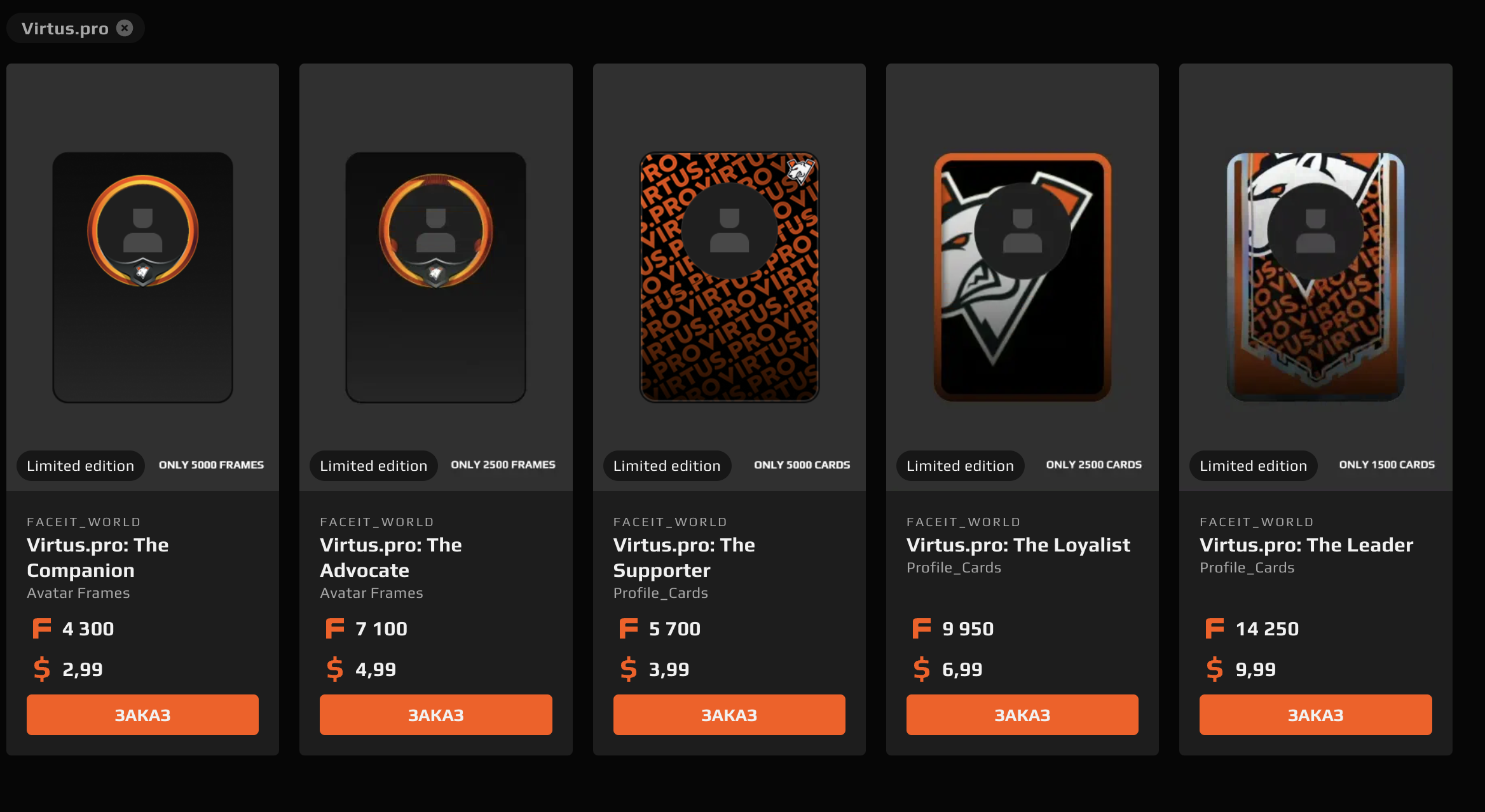Click Limited edition badge on Loyalist card
The width and height of the screenshot is (1485, 812).
[960, 466]
